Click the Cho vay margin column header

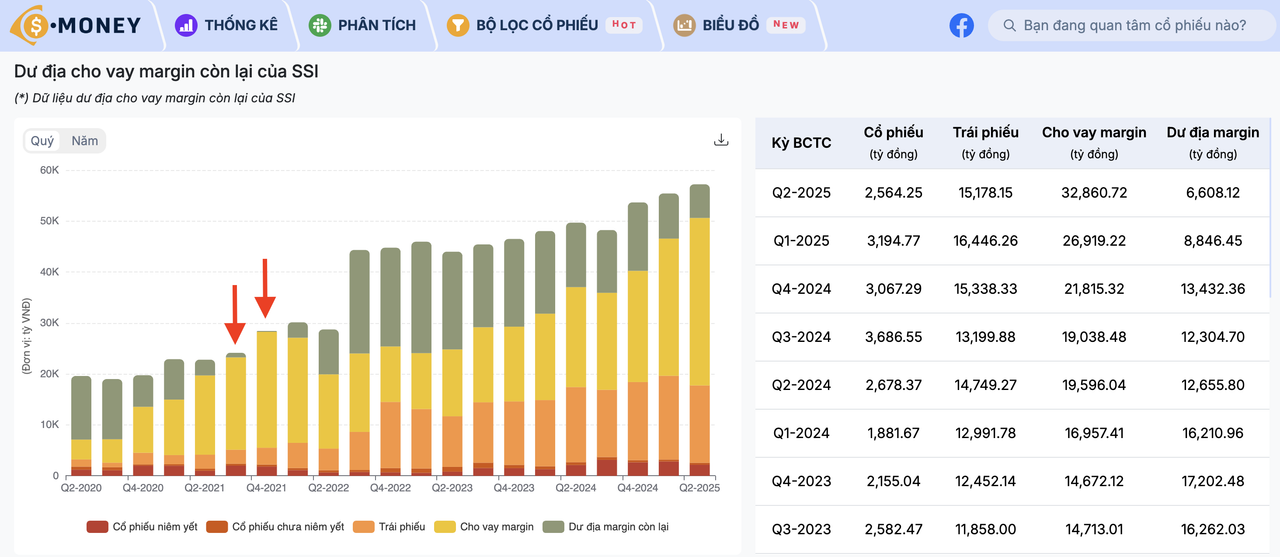click(x=1094, y=142)
